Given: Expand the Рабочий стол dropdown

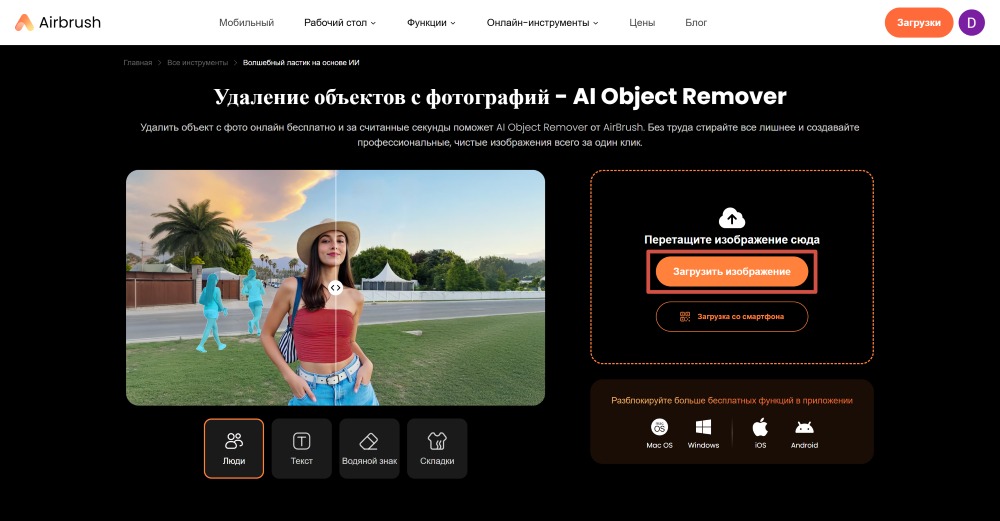Looking at the screenshot, I should 340,22.
